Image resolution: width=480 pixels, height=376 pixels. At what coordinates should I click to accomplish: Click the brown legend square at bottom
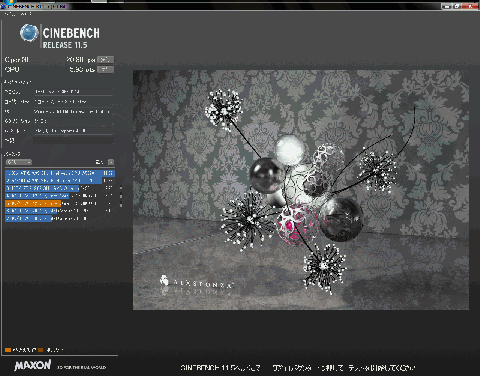pyautogui.click(x=41, y=350)
